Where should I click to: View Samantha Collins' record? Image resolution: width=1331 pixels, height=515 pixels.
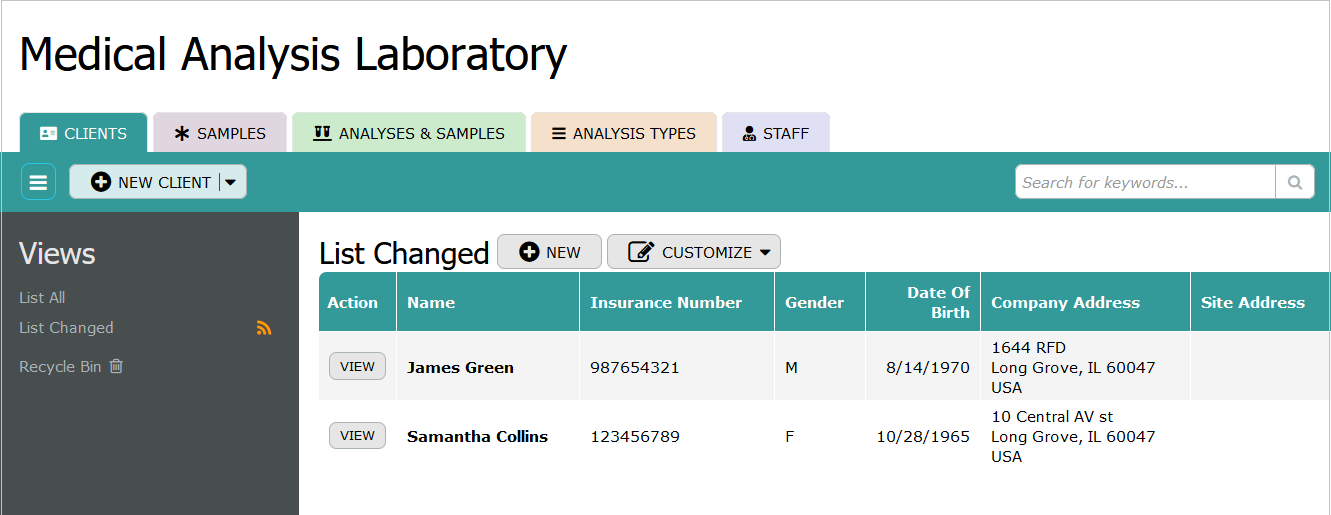(357, 436)
